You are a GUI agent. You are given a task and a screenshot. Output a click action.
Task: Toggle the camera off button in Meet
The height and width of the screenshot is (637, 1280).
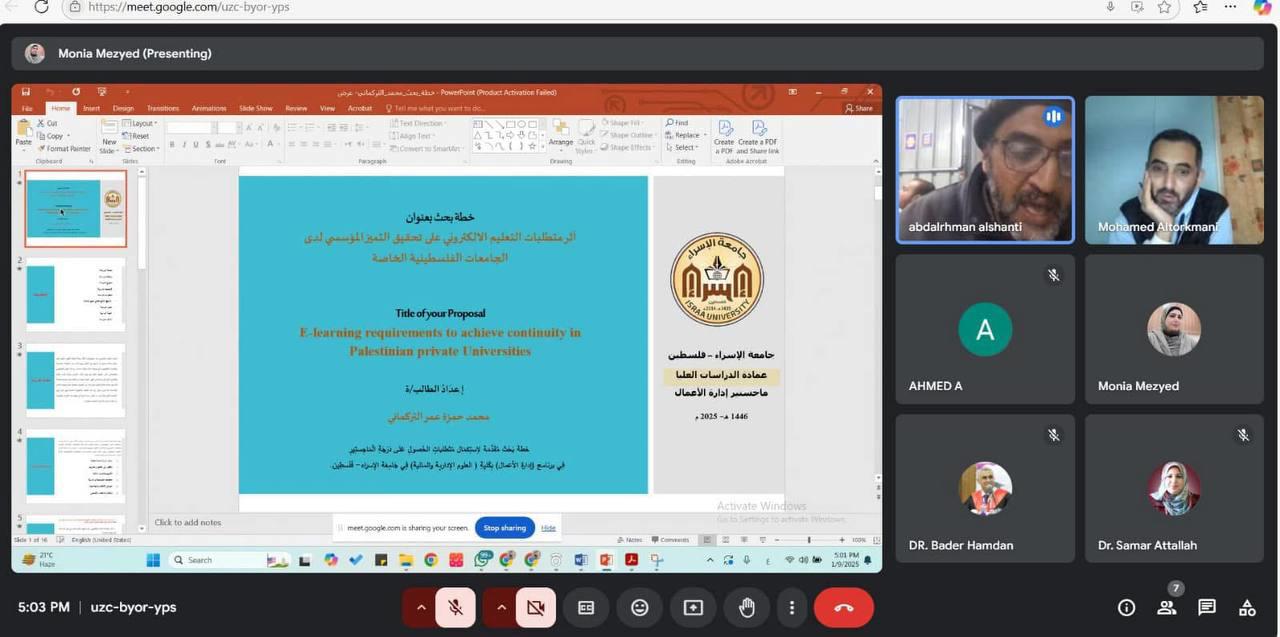pos(535,607)
